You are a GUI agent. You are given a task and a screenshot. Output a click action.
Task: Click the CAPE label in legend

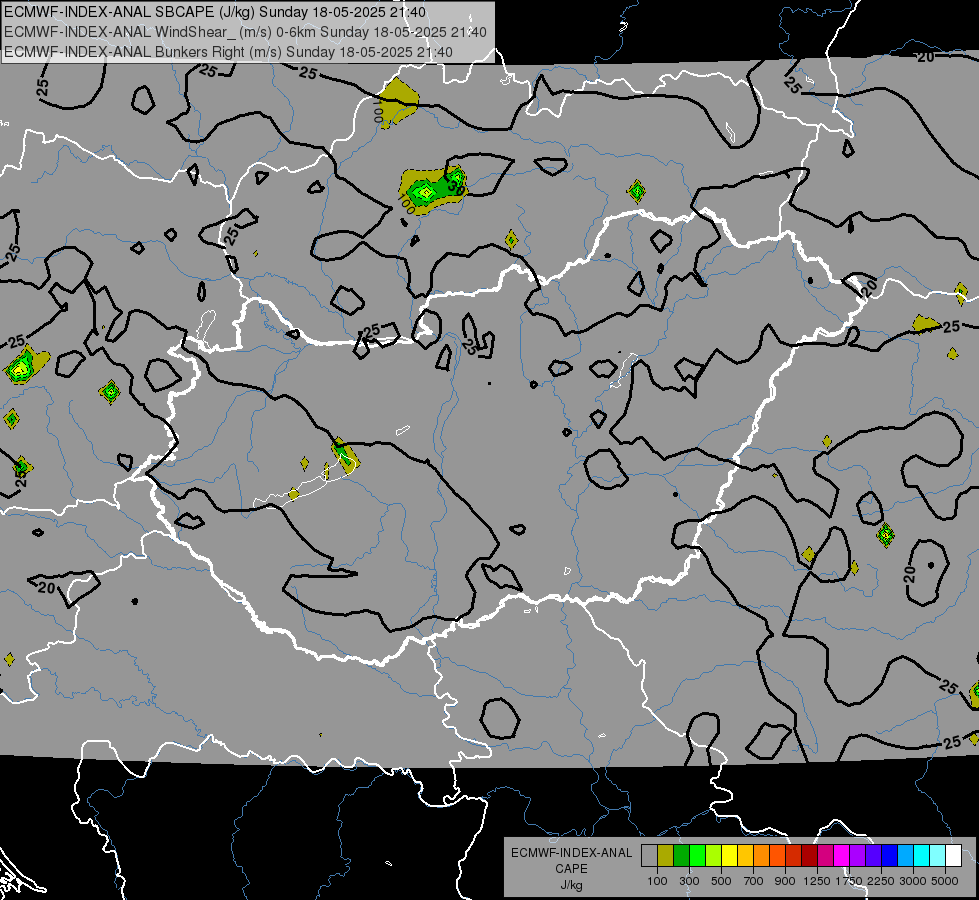point(571,869)
